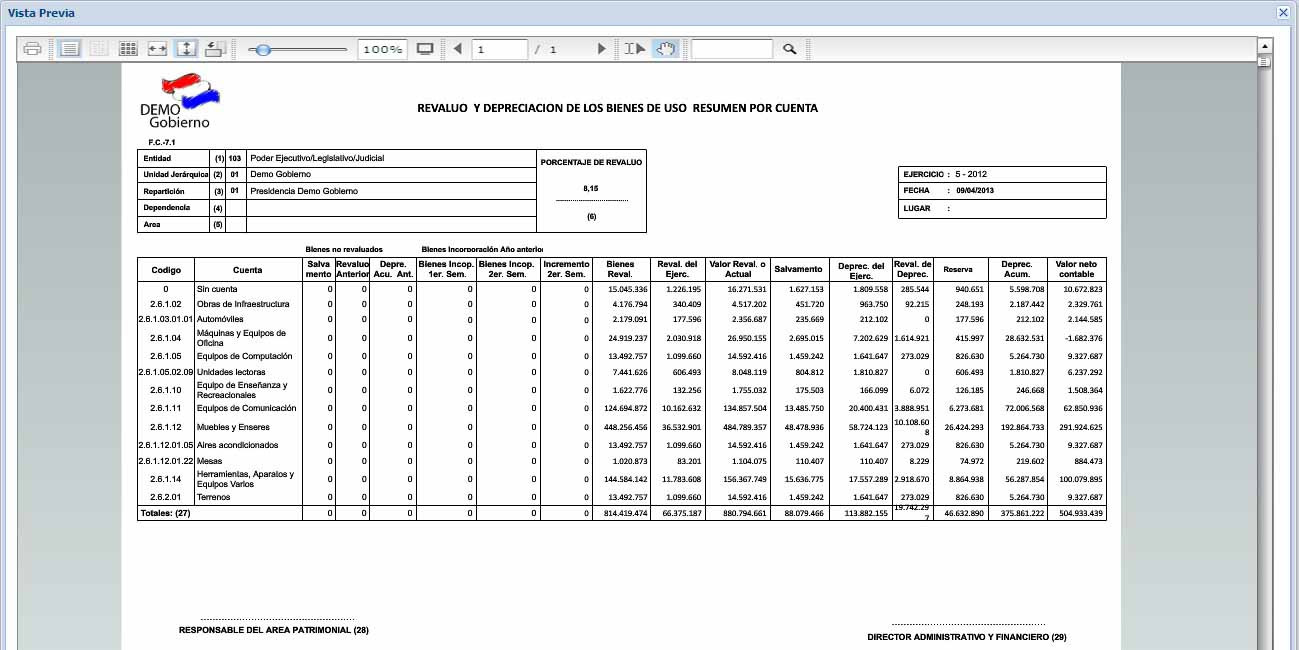The width and height of the screenshot is (1299, 650).
Task: Click 'Poder Ejecutivo/Legislativo/Judicial' entity value
Action: tap(317, 158)
